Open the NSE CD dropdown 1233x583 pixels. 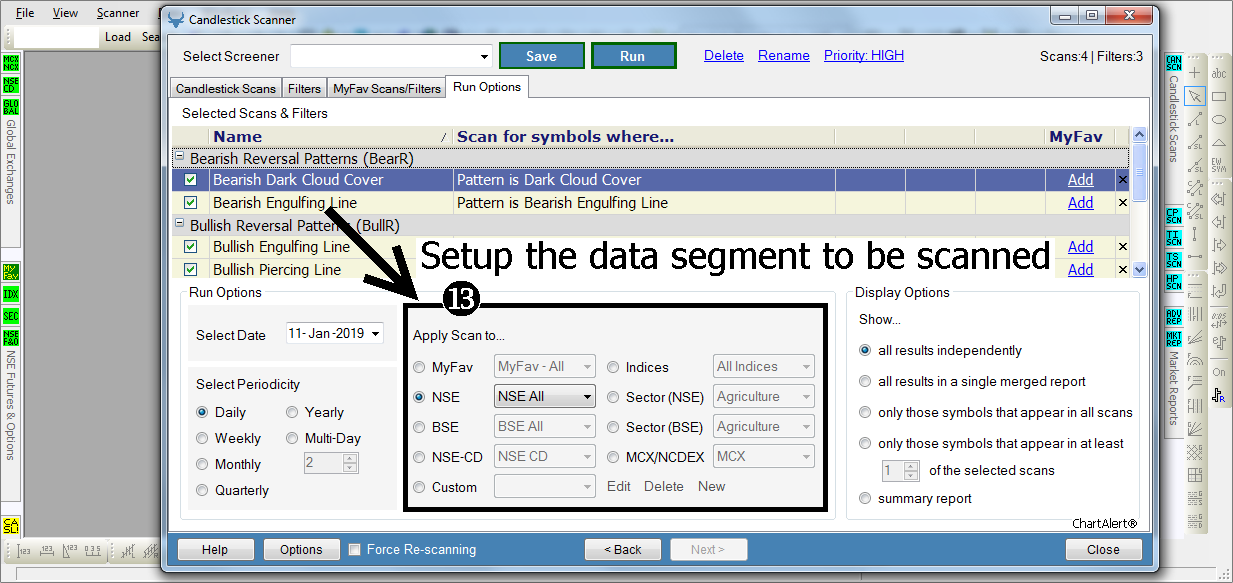point(545,456)
